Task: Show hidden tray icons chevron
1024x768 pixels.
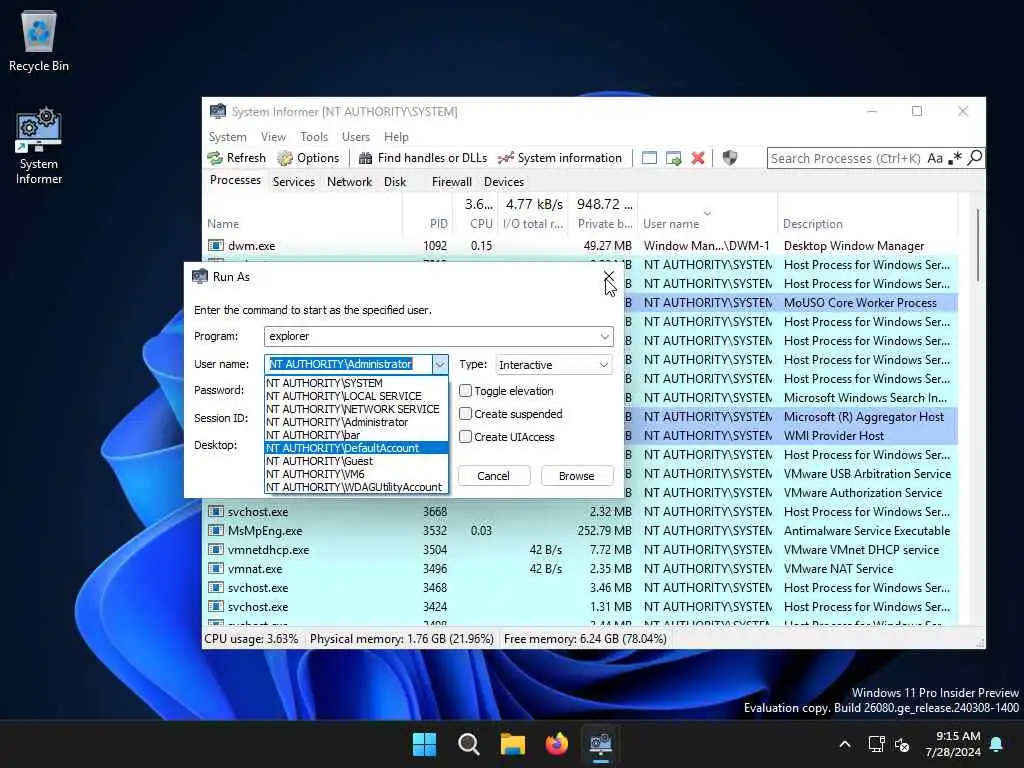Action: coord(844,744)
